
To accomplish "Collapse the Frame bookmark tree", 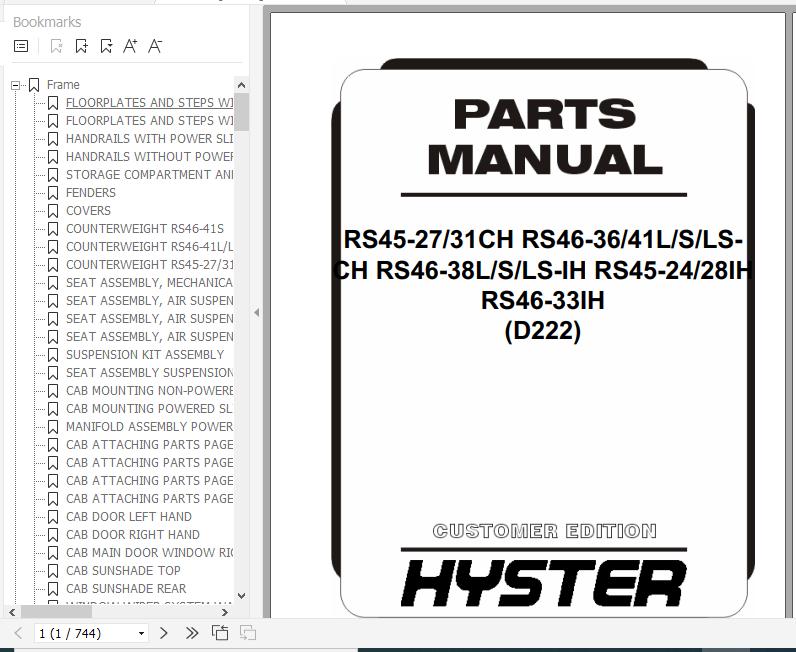I will [16, 85].
